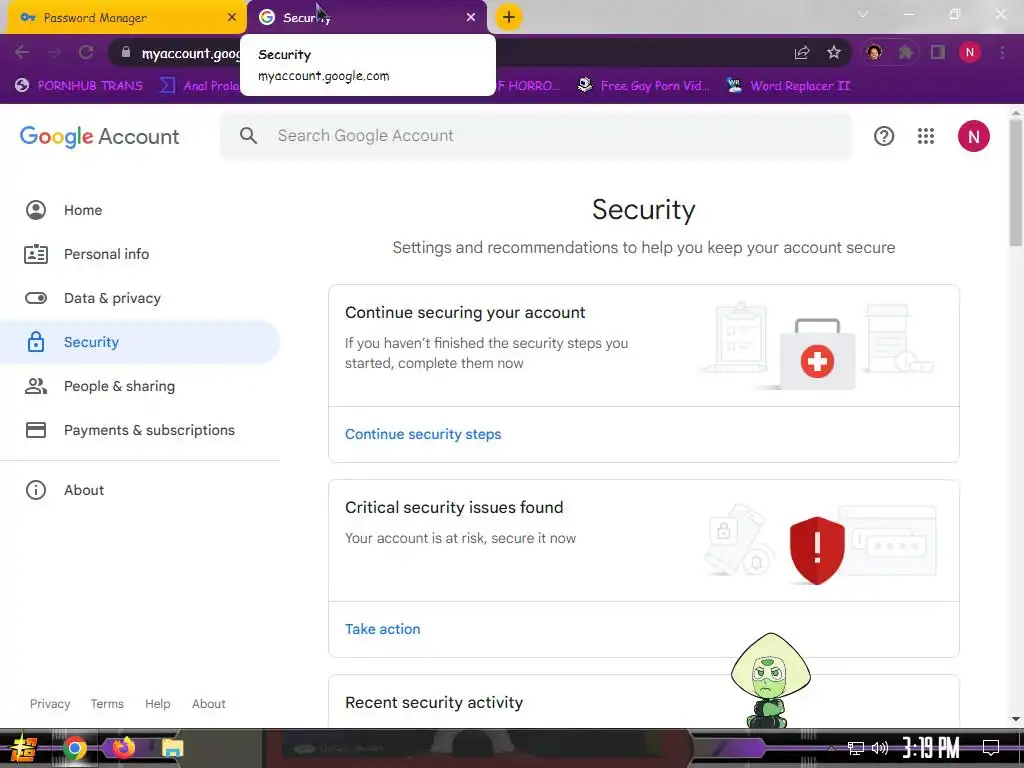The width and height of the screenshot is (1024, 768).
Task: Click the Recent security activity heading
Action: point(434,703)
